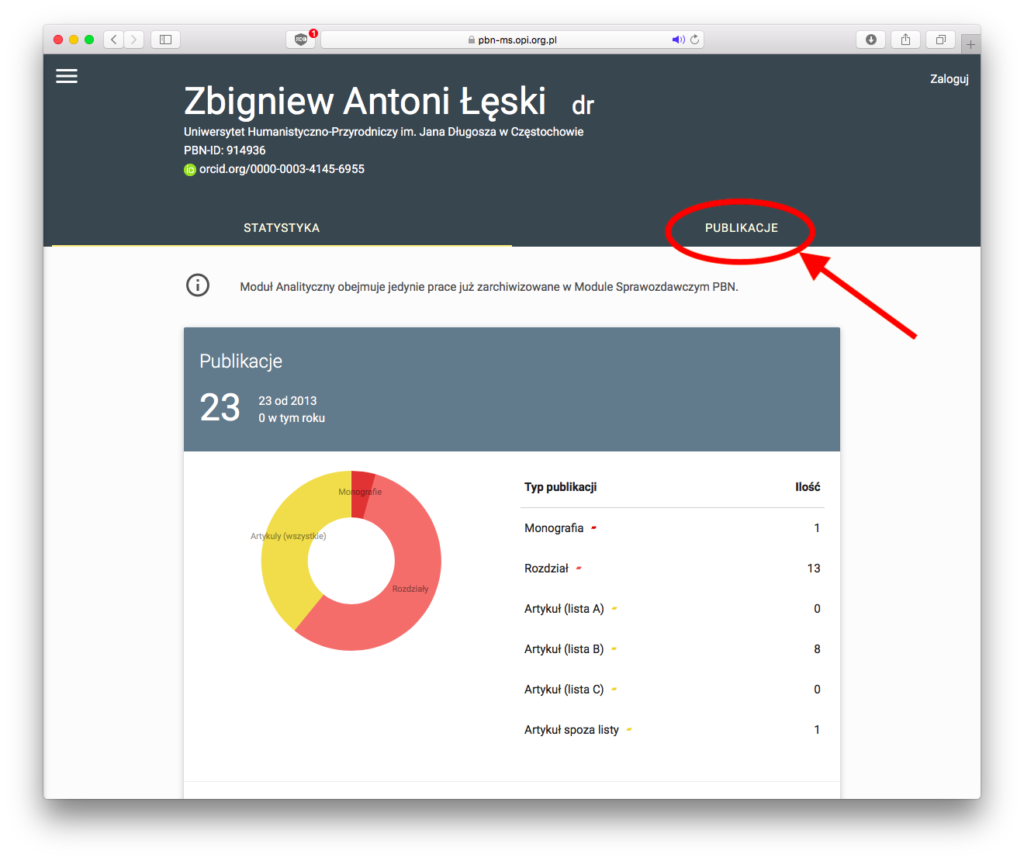Select the Artykuły (wszystkie) chart segment
The image size is (1024, 861).
pos(287,555)
